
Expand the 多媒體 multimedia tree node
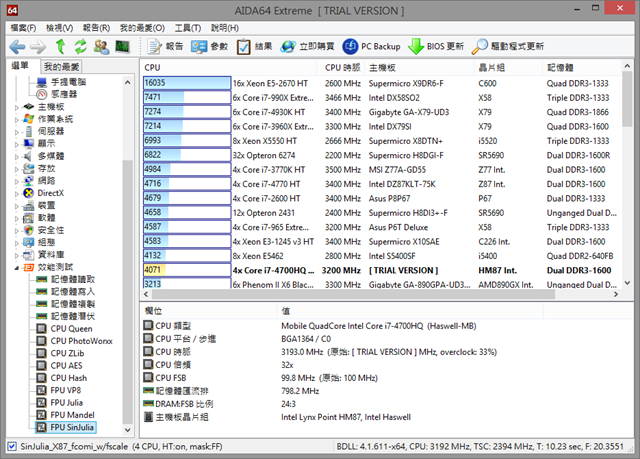coord(17,157)
